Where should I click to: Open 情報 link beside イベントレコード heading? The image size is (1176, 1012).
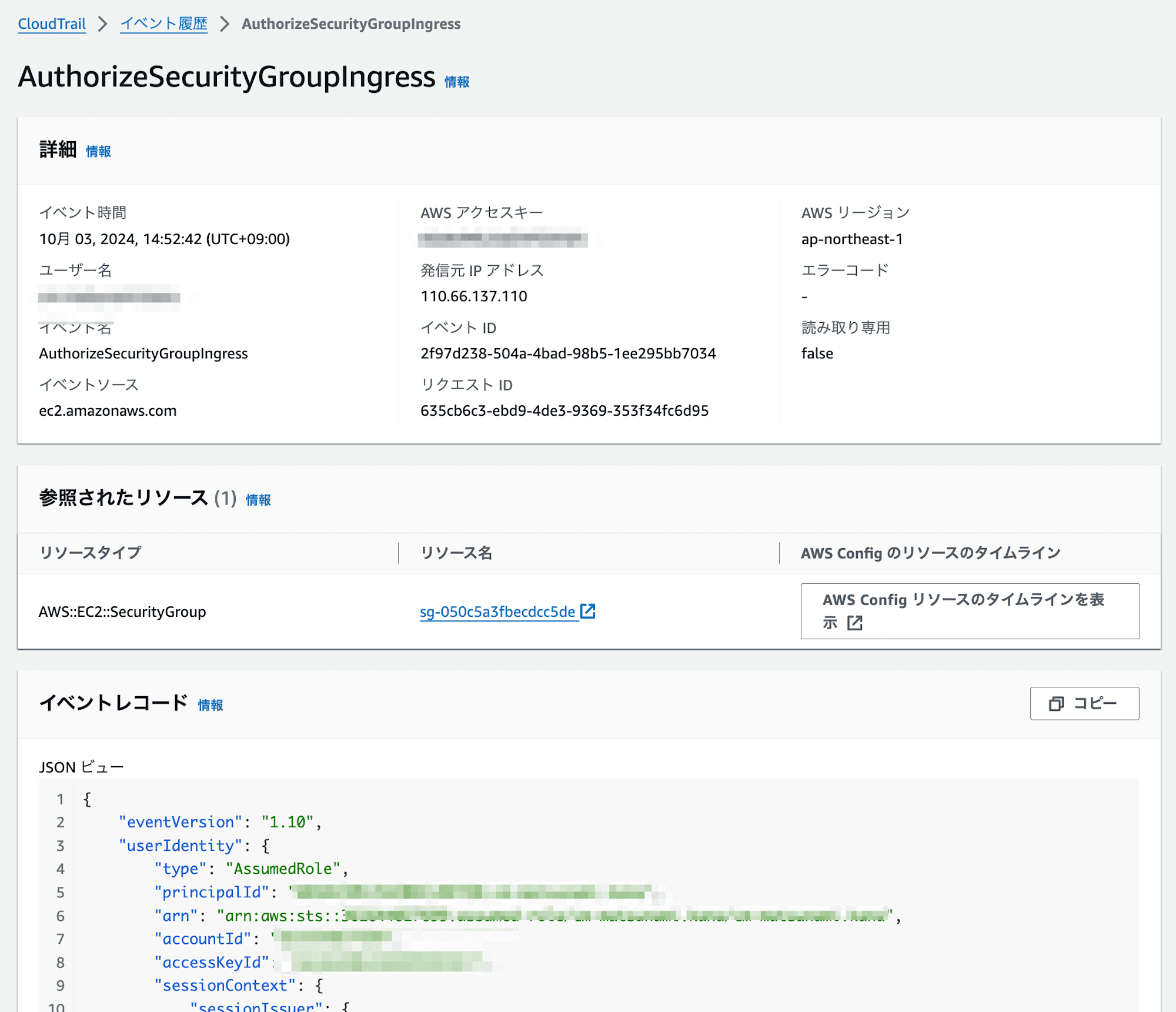pyautogui.click(x=211, y=704)
